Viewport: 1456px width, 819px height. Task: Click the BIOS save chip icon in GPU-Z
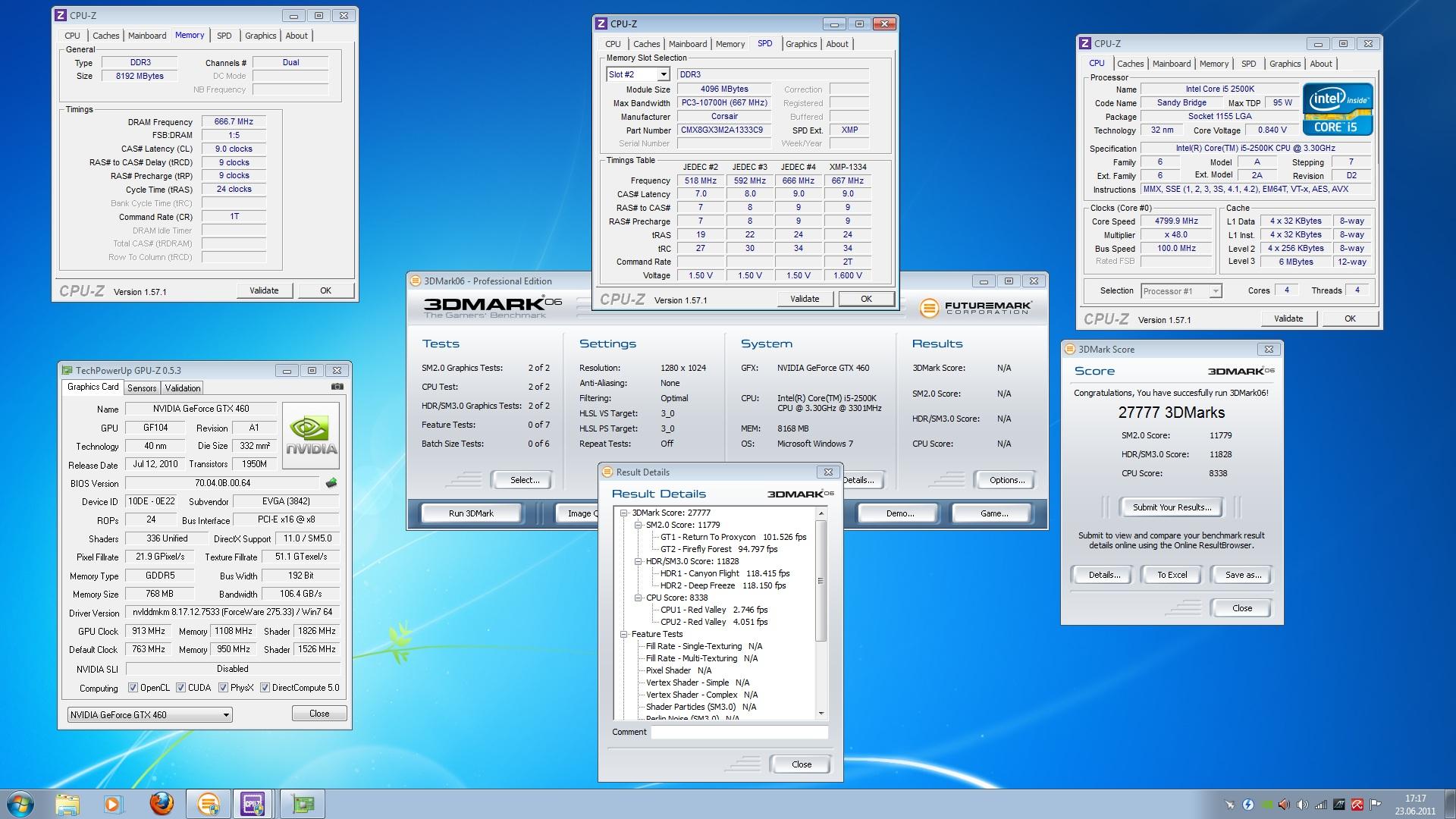(x=331, y=483)
